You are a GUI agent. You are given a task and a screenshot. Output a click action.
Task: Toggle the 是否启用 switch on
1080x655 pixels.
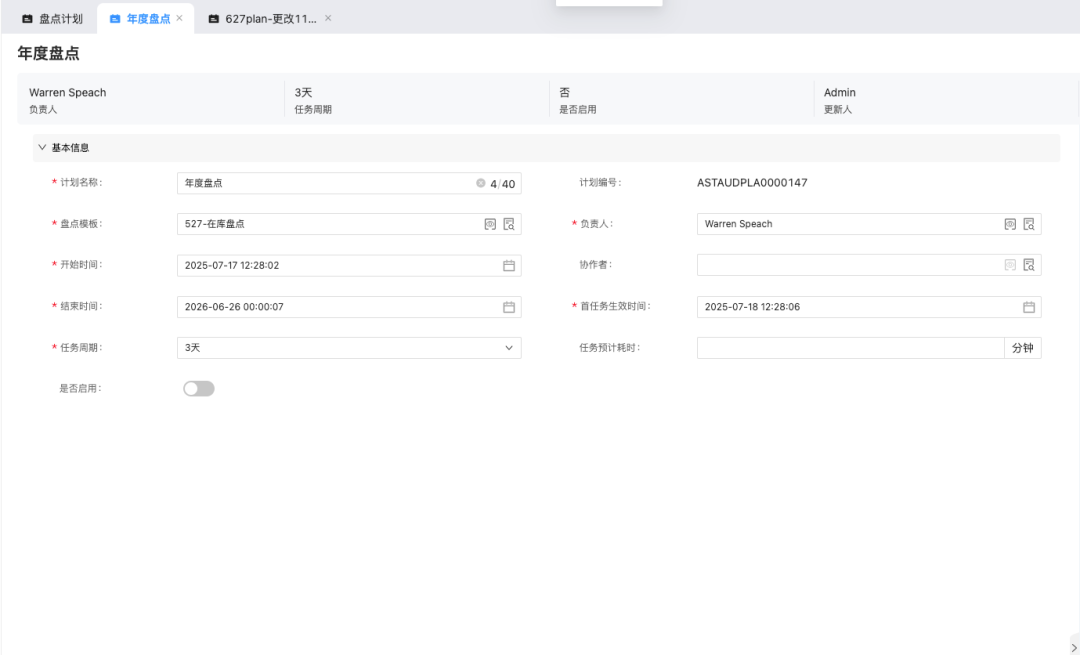point(198,389)
